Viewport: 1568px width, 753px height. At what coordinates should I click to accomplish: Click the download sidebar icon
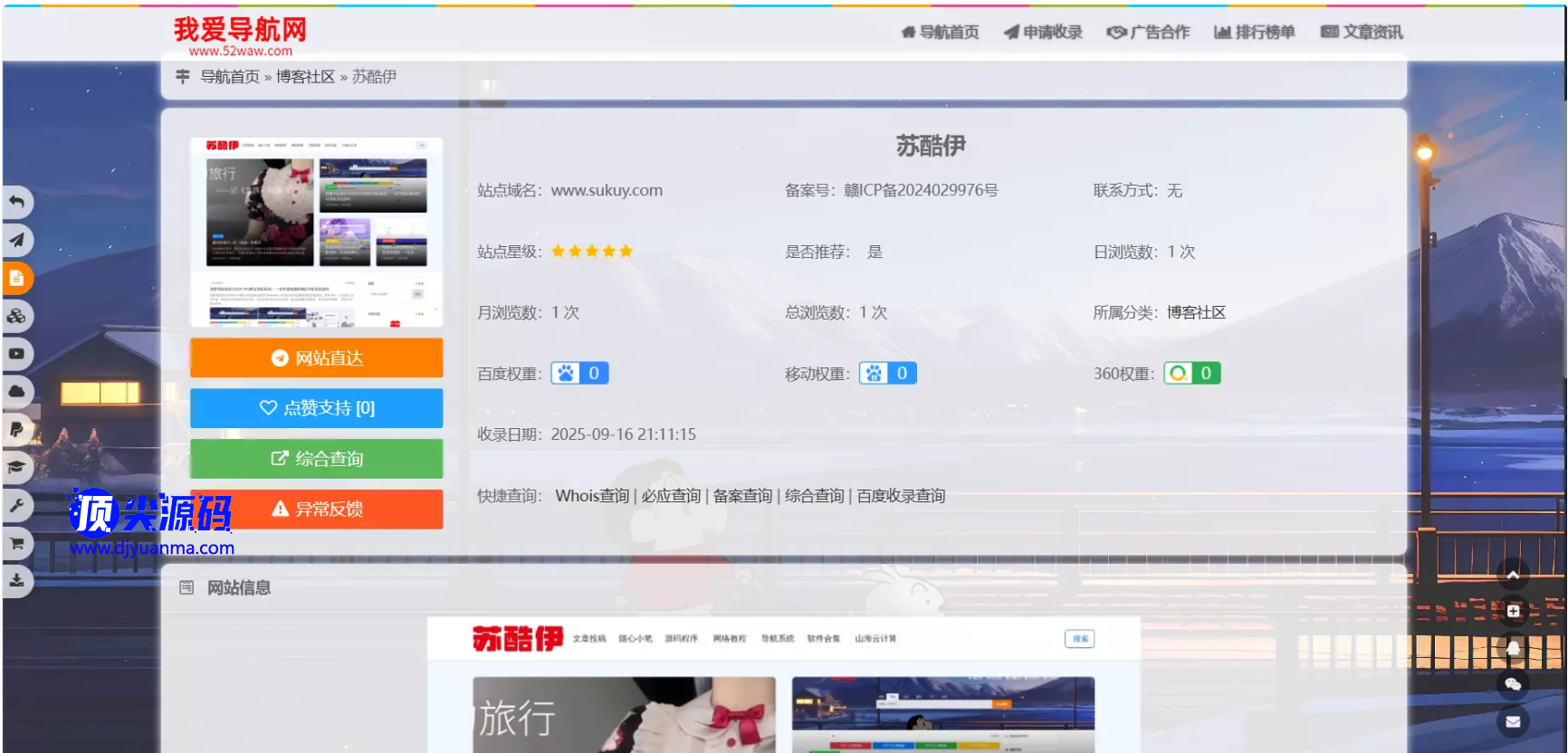pyautogui.click(x=16, y=581)
